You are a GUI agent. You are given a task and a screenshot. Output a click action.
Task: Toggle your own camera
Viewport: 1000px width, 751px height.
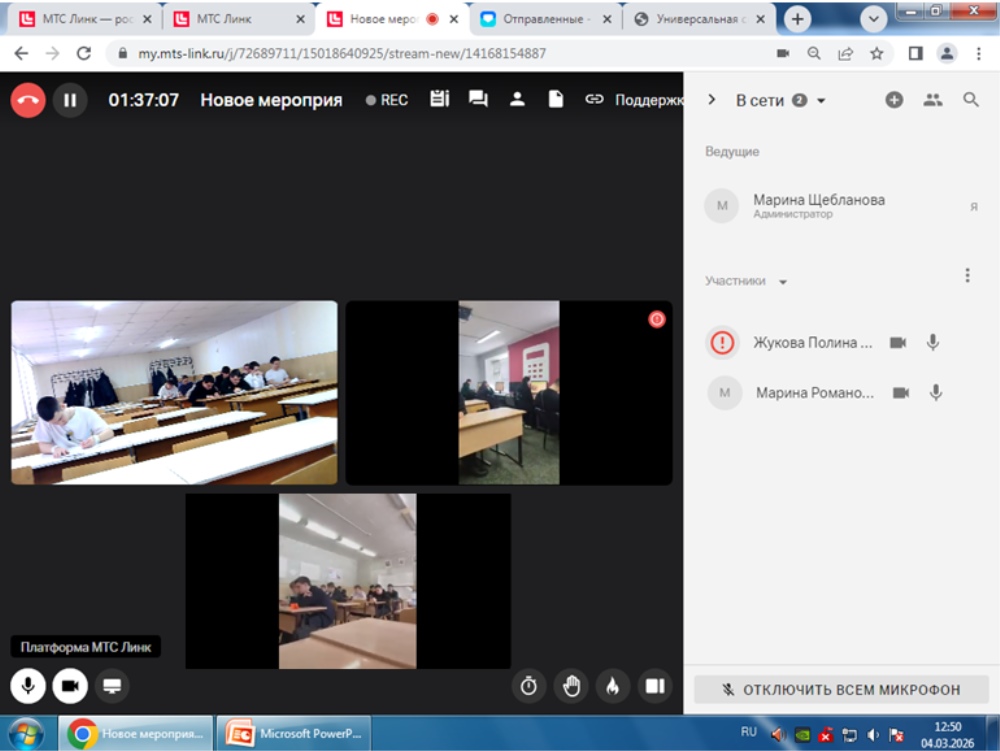(x=70, y=686)
